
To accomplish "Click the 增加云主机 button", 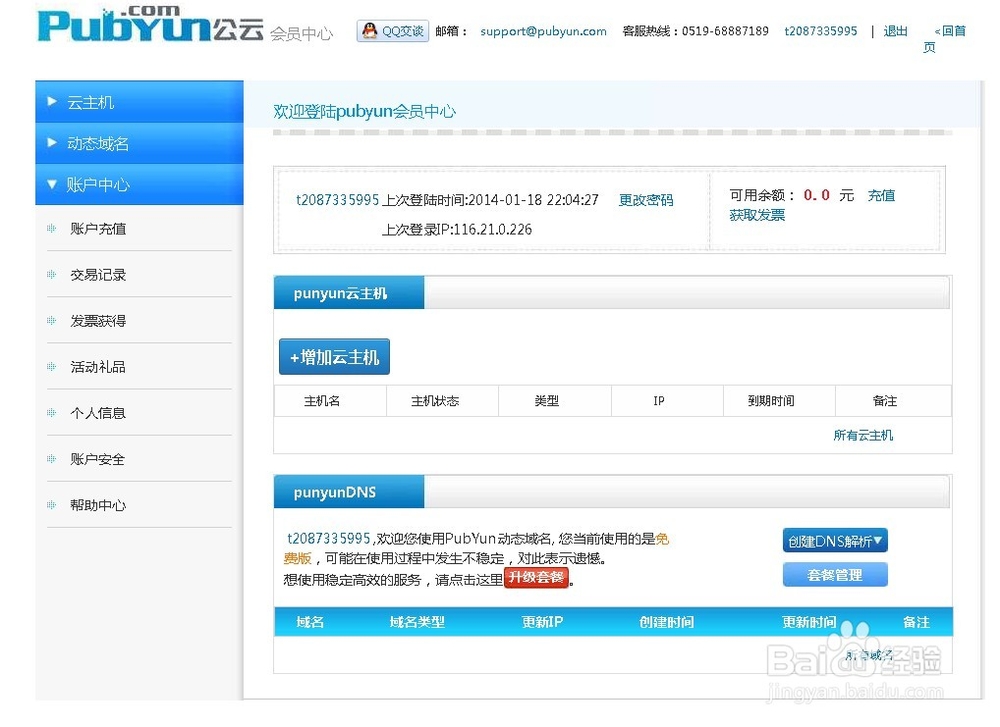I will (333, 356).
